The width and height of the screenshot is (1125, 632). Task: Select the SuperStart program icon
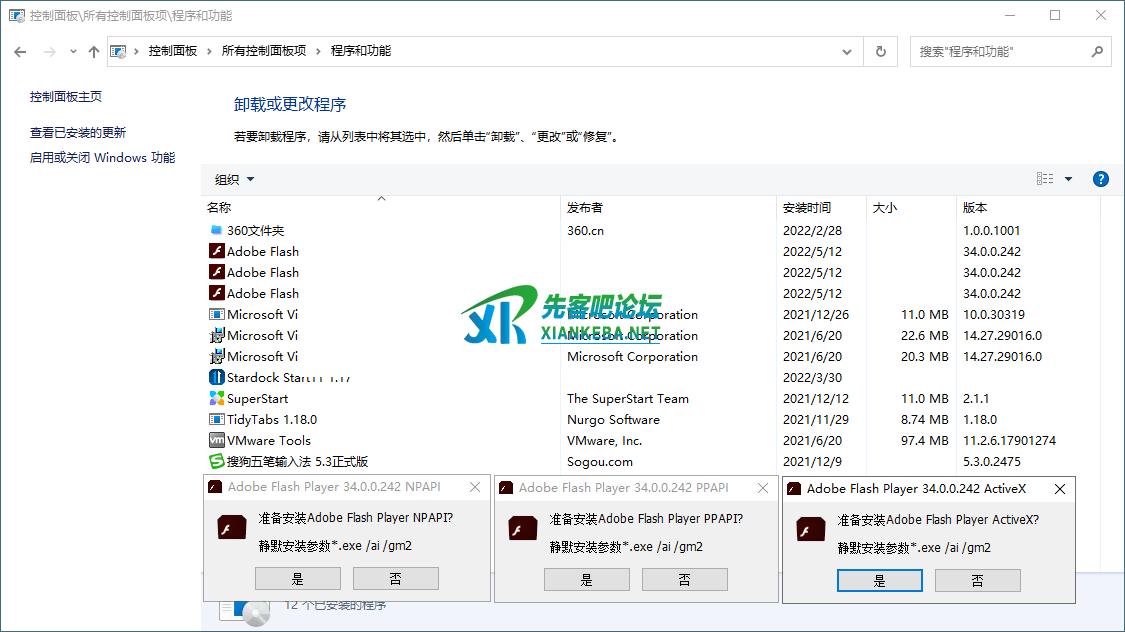click(216, 399)
